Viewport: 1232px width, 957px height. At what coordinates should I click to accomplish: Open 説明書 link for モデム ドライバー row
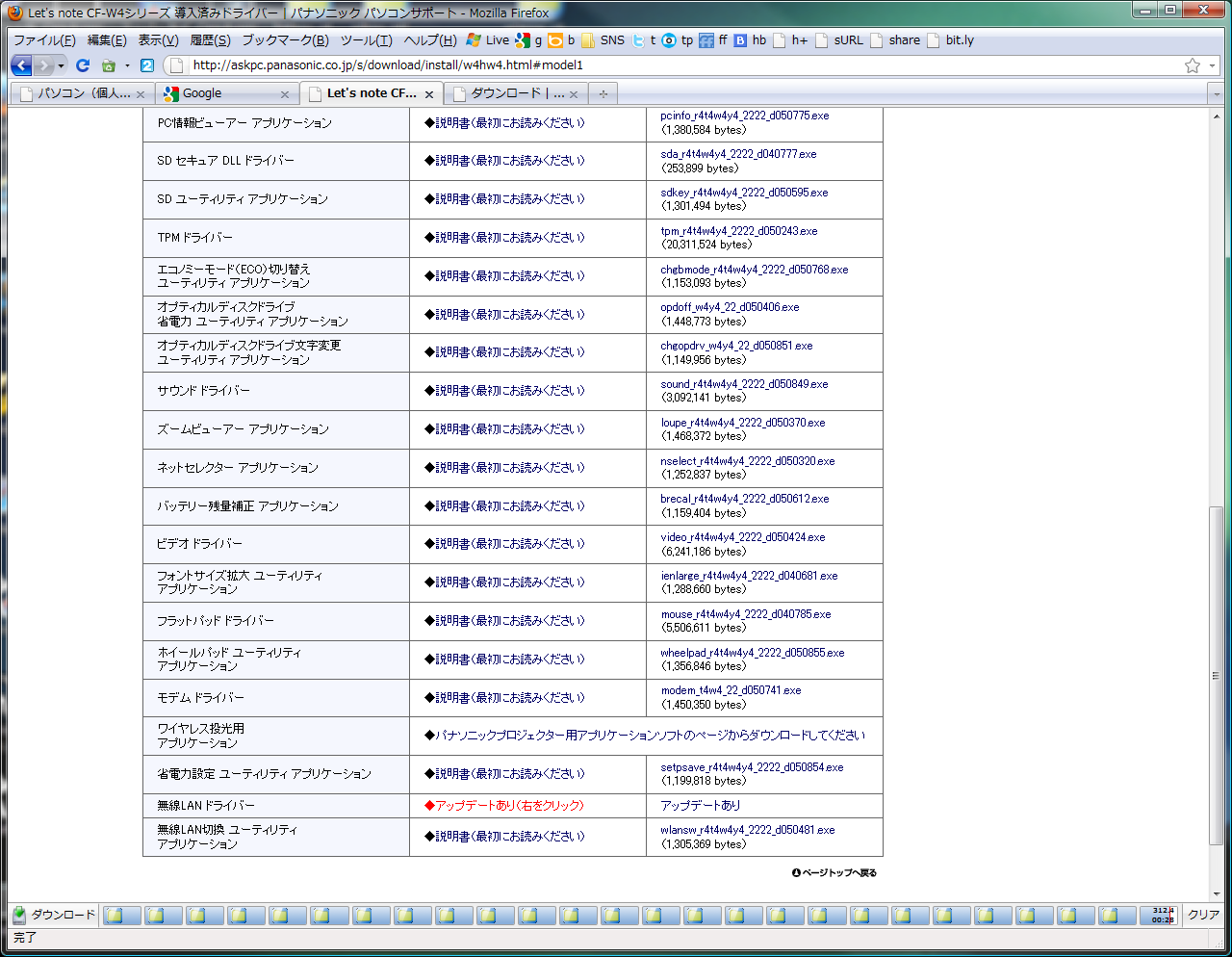point(504,698)
